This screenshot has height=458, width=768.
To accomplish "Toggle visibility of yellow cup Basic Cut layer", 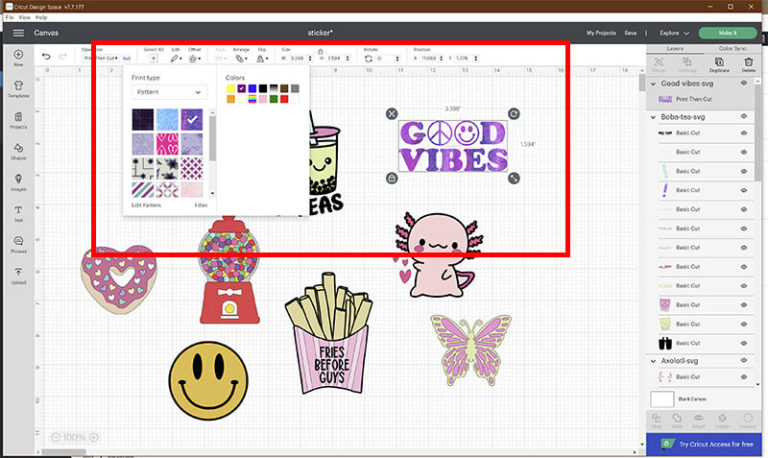I will coord(744,324).
